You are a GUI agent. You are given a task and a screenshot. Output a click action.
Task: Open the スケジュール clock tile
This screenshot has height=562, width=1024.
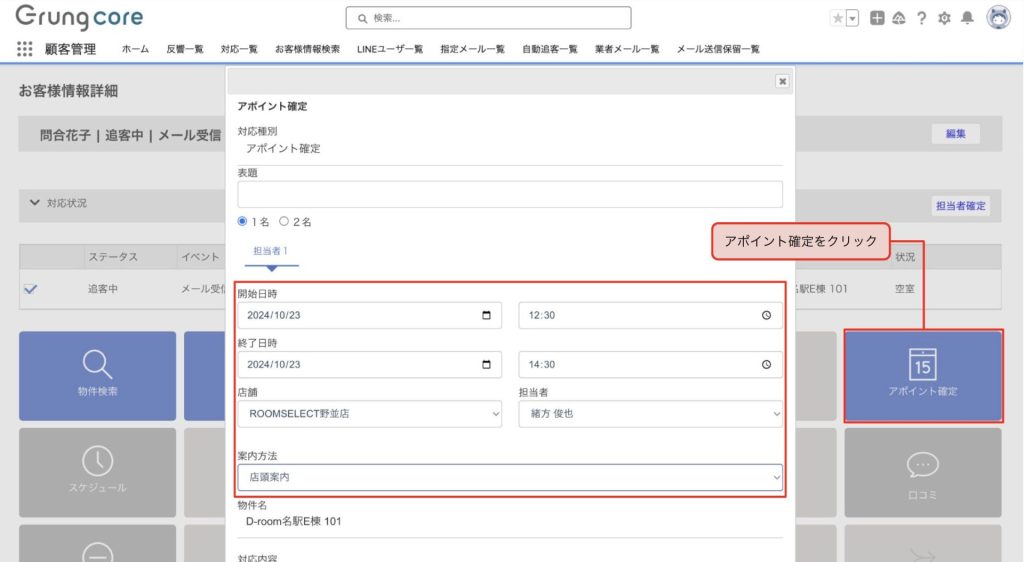pyautogui.click(x=97, y=471)
